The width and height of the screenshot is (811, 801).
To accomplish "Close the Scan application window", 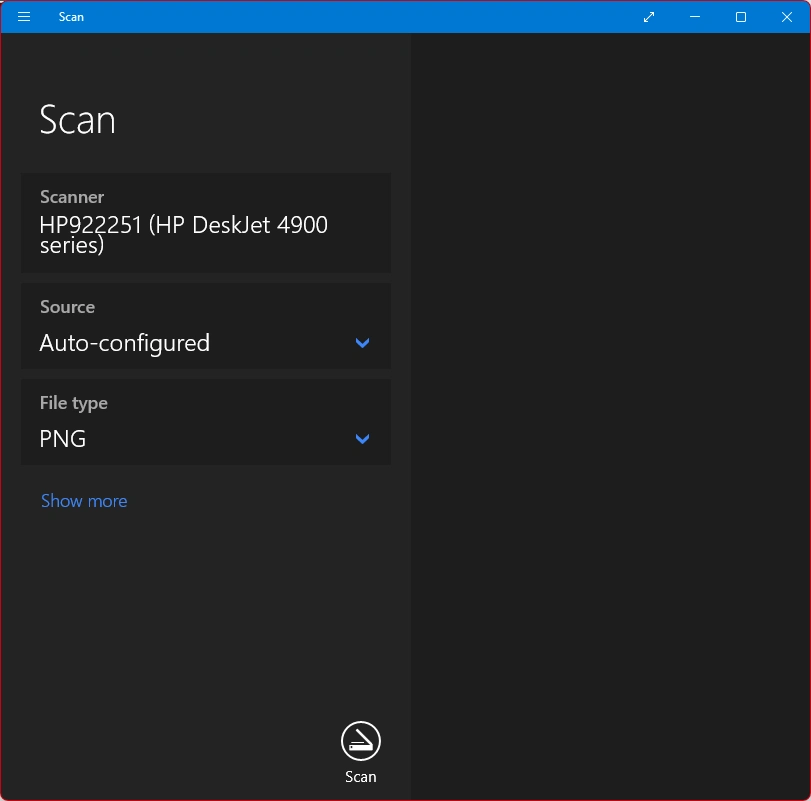I will [x=787, y=17].
